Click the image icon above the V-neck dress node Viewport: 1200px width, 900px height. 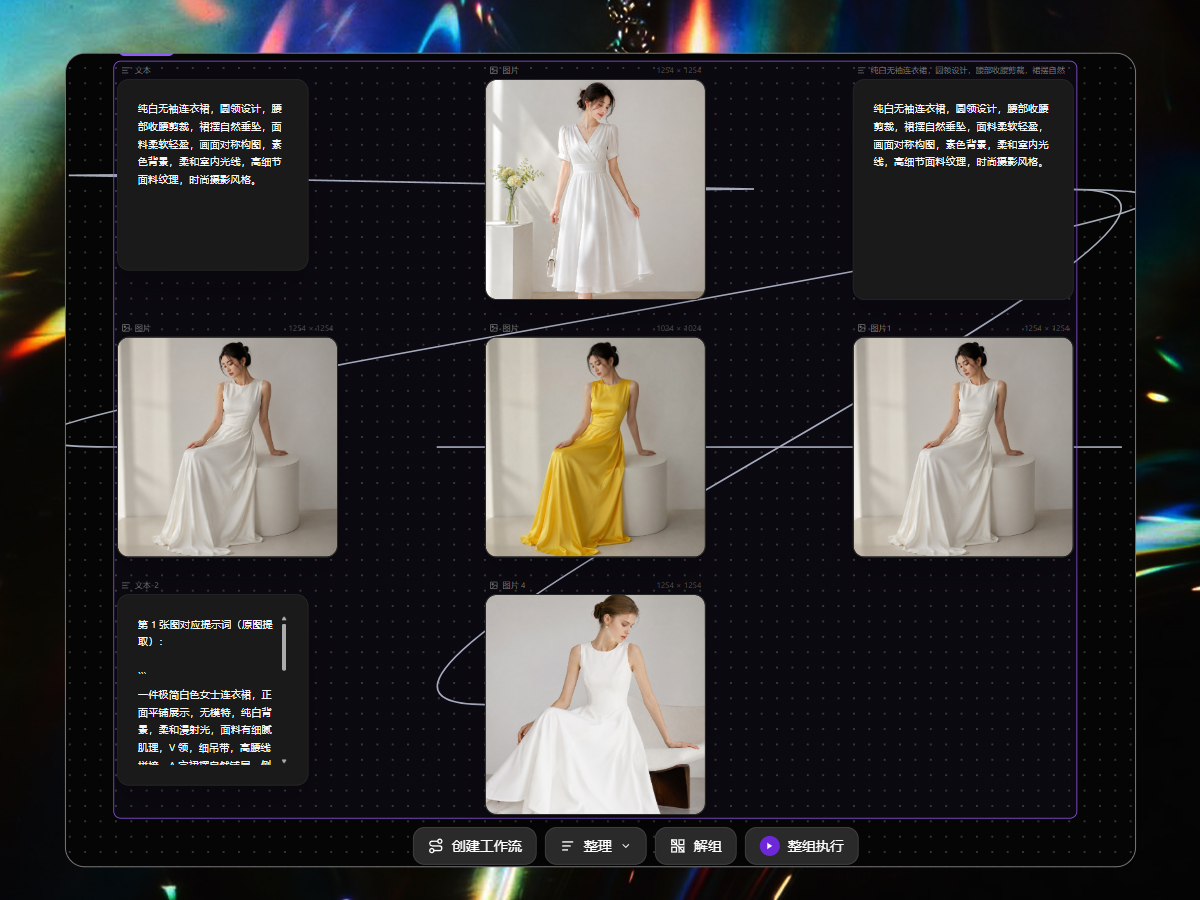pyautogui.click(x=494, y=71)
